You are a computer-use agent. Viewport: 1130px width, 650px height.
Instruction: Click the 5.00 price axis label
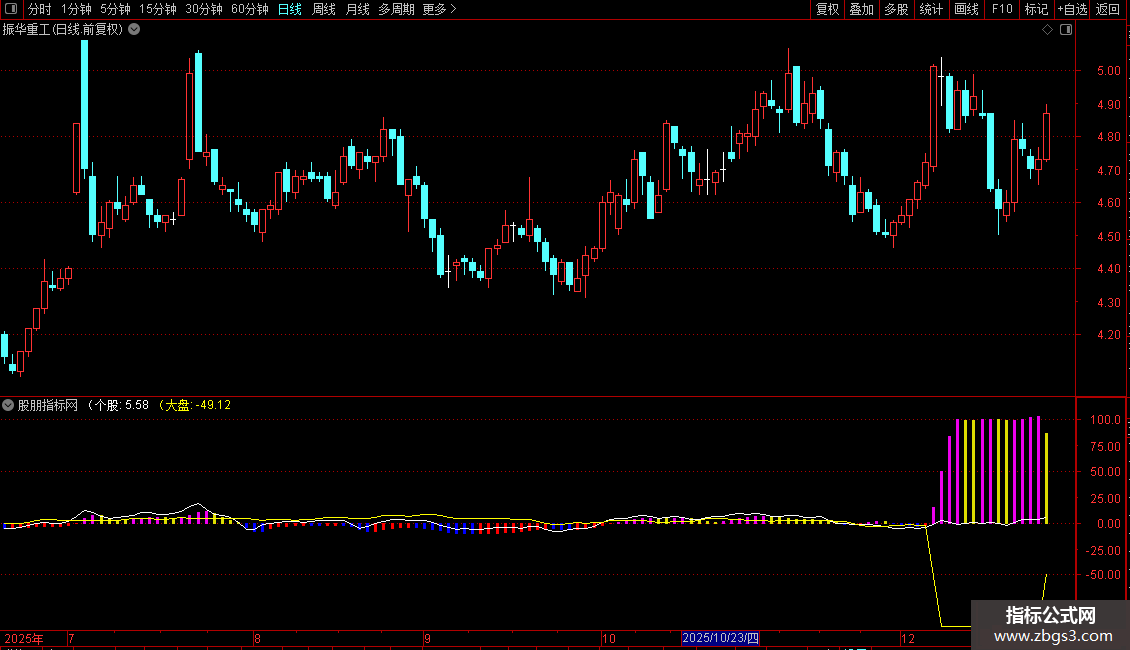pos(1108,71)
